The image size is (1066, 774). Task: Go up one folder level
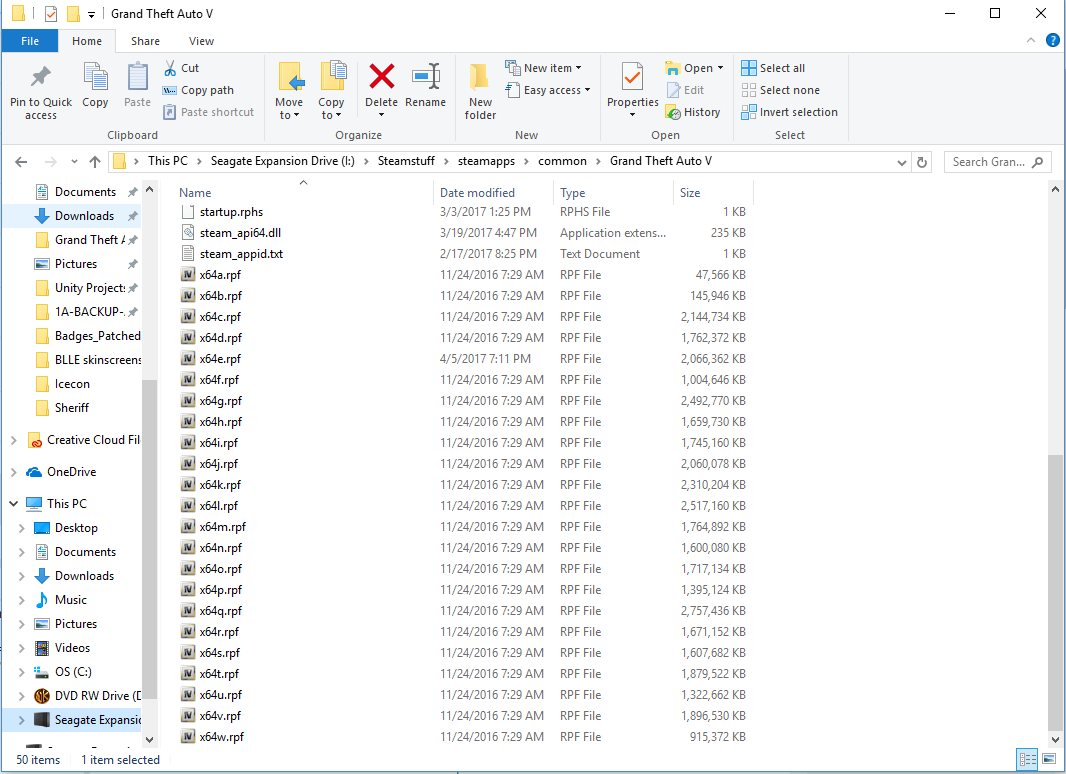tap(95, 162)
